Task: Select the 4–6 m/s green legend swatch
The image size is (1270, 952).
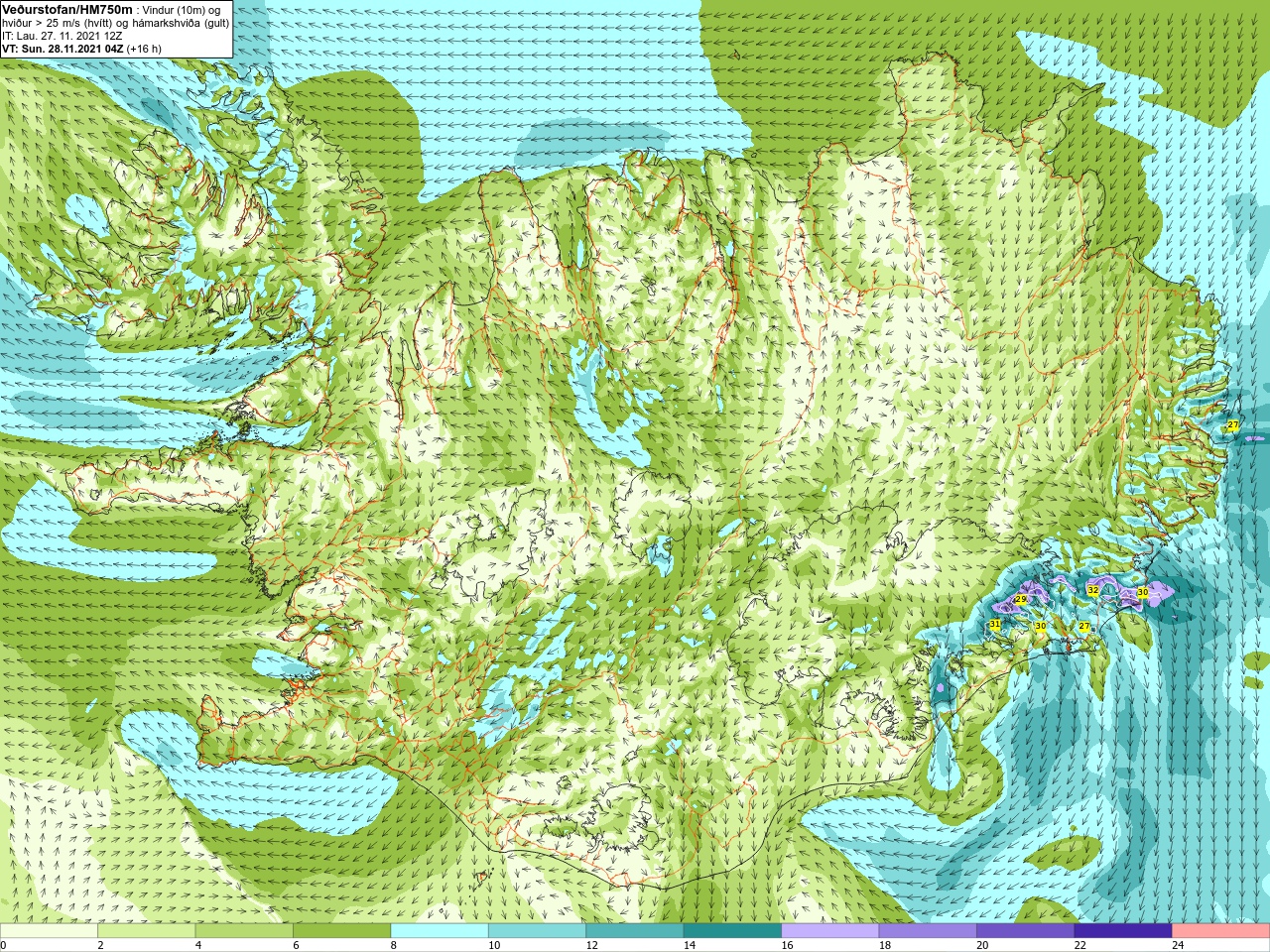Action: click(244, 931)
